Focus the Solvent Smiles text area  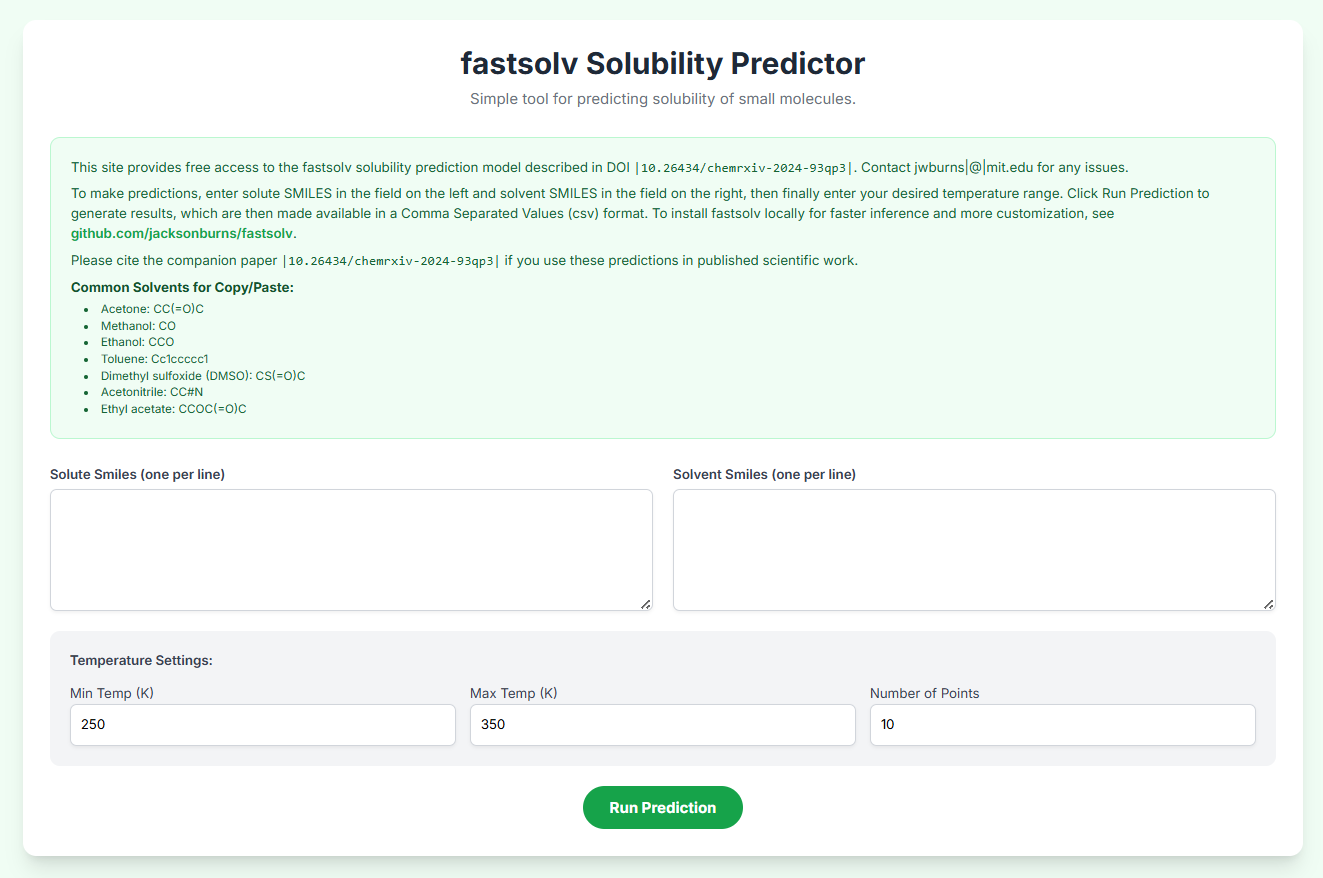point(974,550)
